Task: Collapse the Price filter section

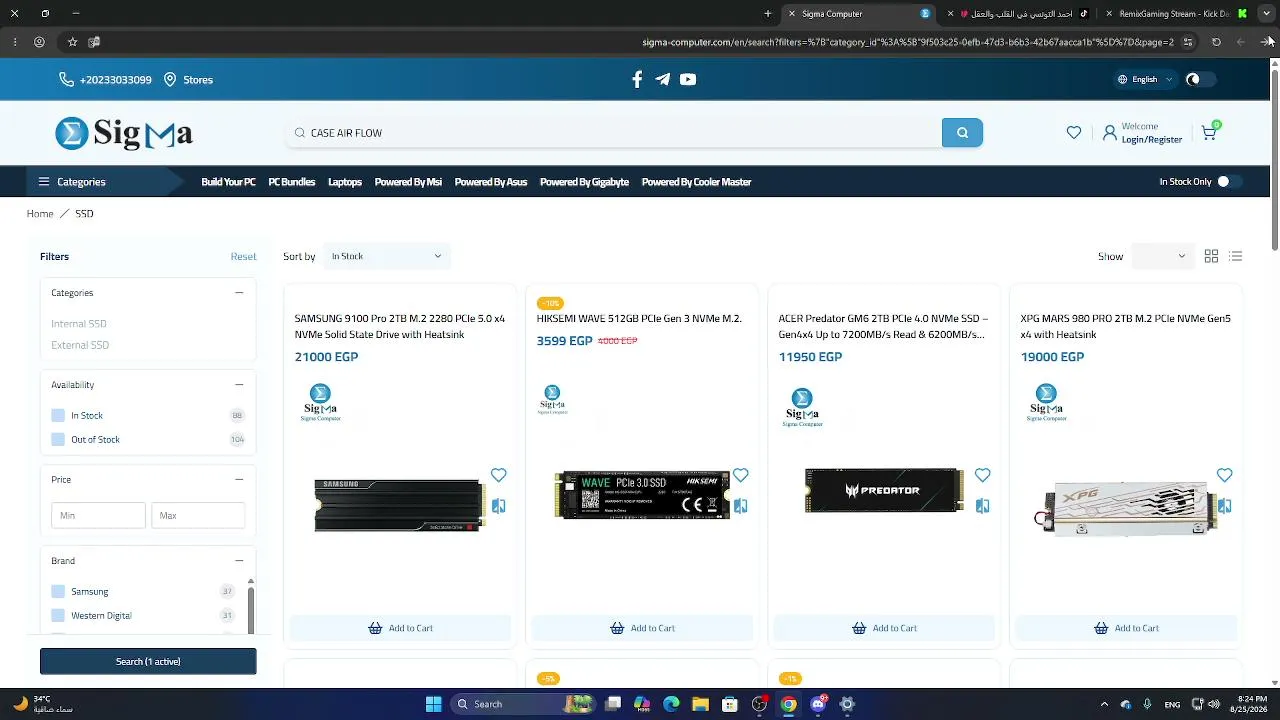Action: point(239,480)
